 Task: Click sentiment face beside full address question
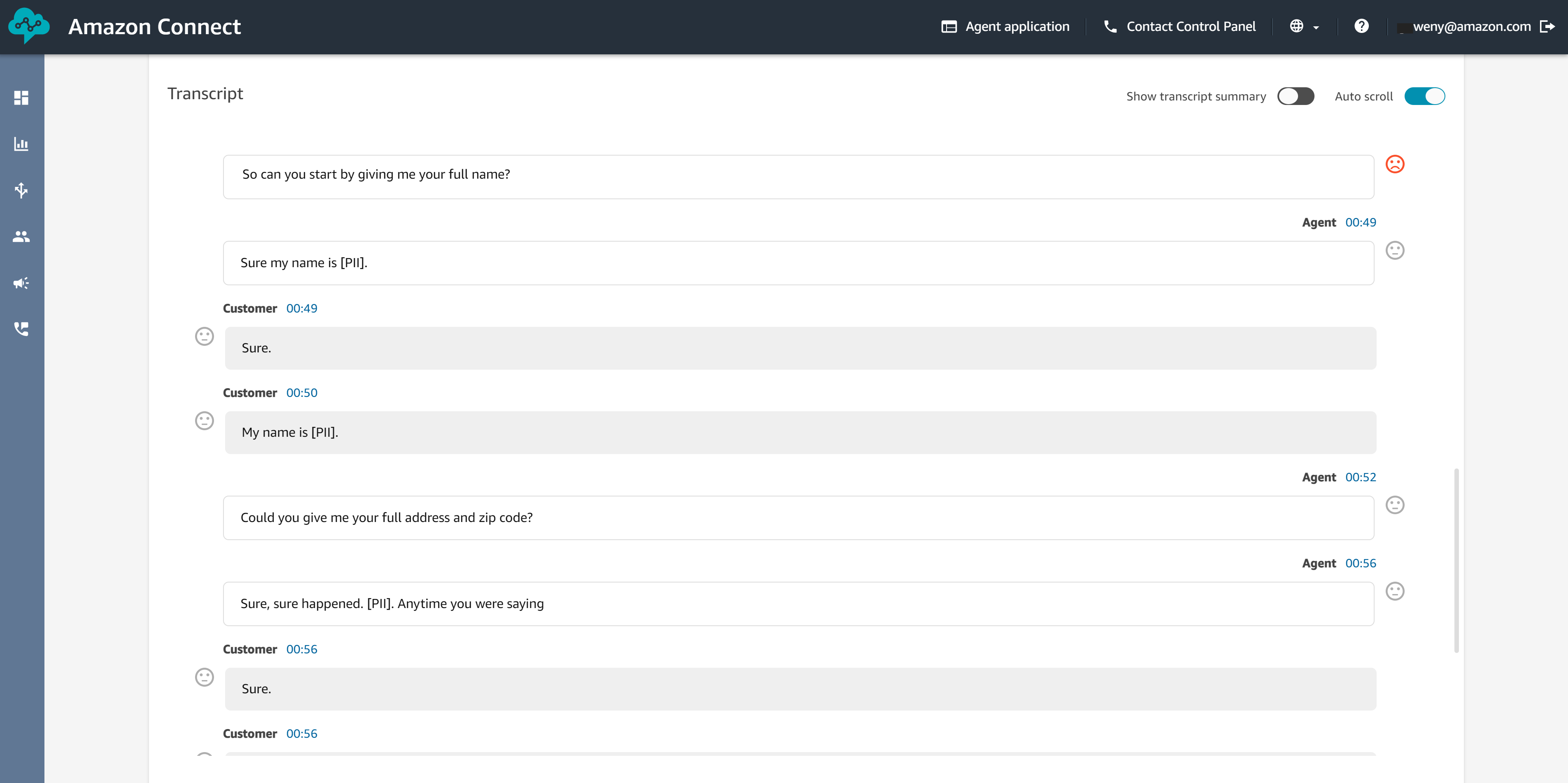1394,505
